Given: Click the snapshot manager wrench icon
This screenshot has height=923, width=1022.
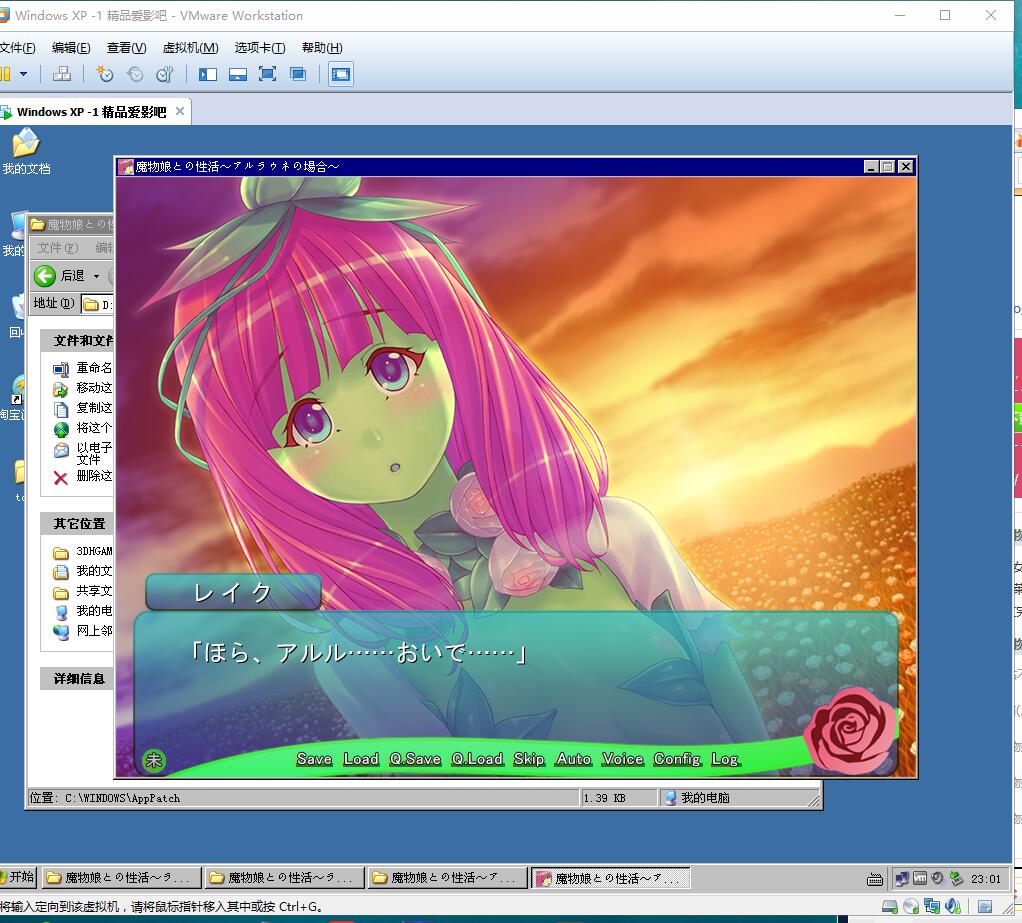Looking at the screenshot, I should coord(165,74).
